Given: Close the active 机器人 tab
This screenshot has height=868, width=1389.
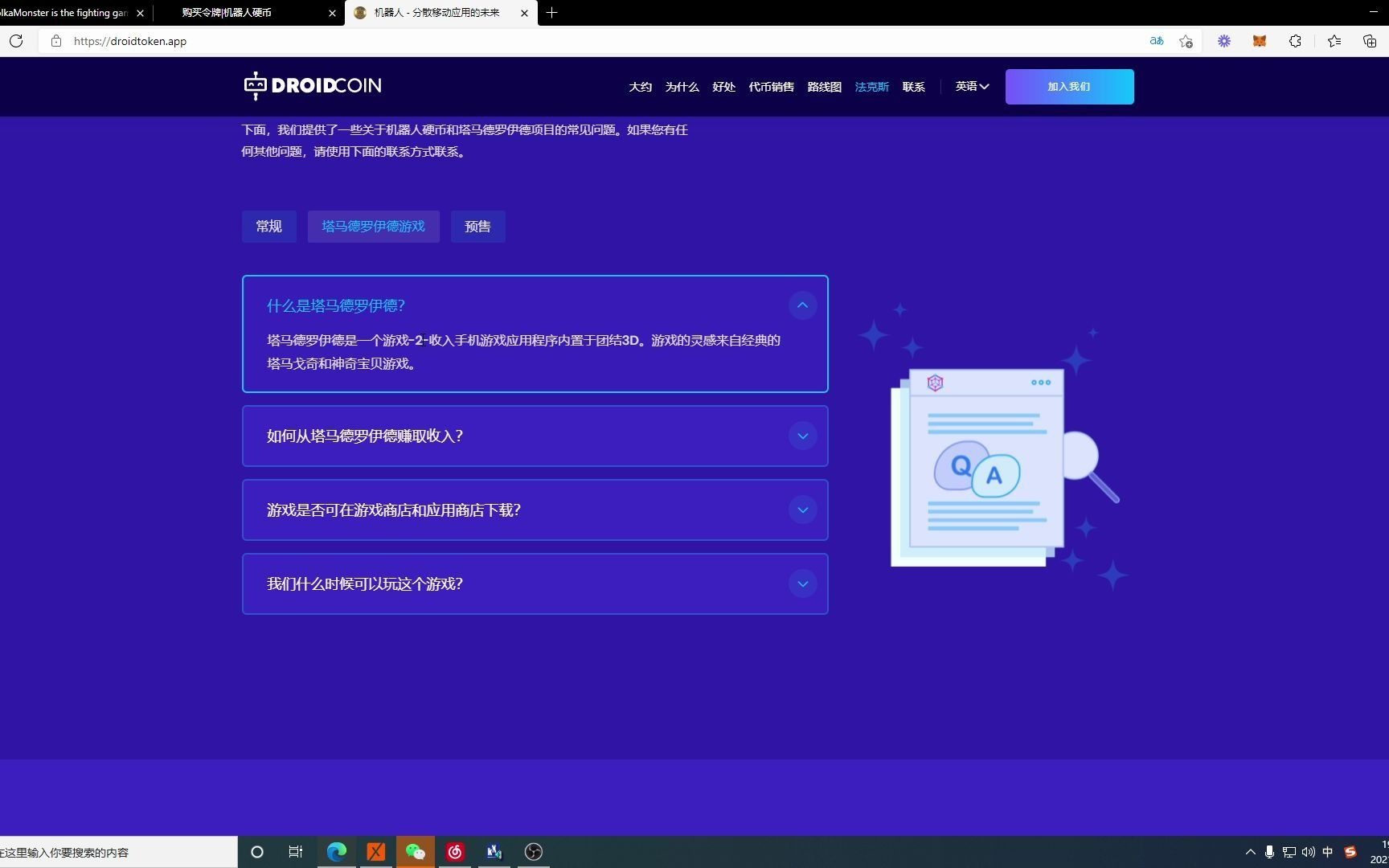Looking at the screenshot, I should 525,13.
